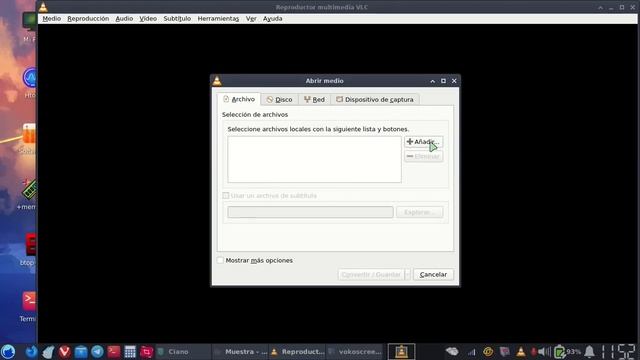This screenshot has height=360, width=640.
Task: Click the VLC cone tray icon
Action: pyautogui.click(x=521, y=351)
